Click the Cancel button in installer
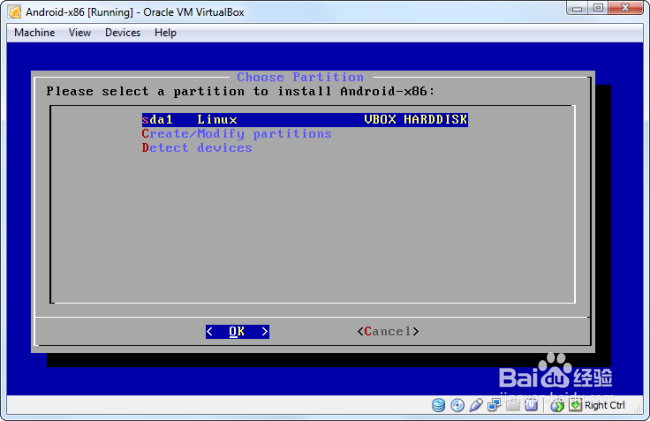Screen dimensions: 650x421 (x=388, y=331)
